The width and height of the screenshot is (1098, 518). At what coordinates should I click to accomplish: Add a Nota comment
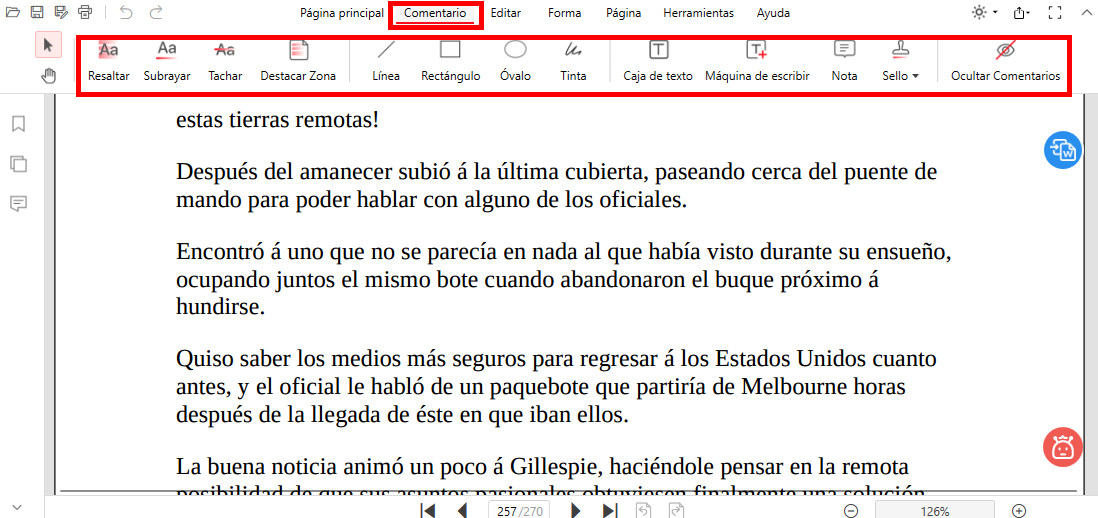coord(845,62)
